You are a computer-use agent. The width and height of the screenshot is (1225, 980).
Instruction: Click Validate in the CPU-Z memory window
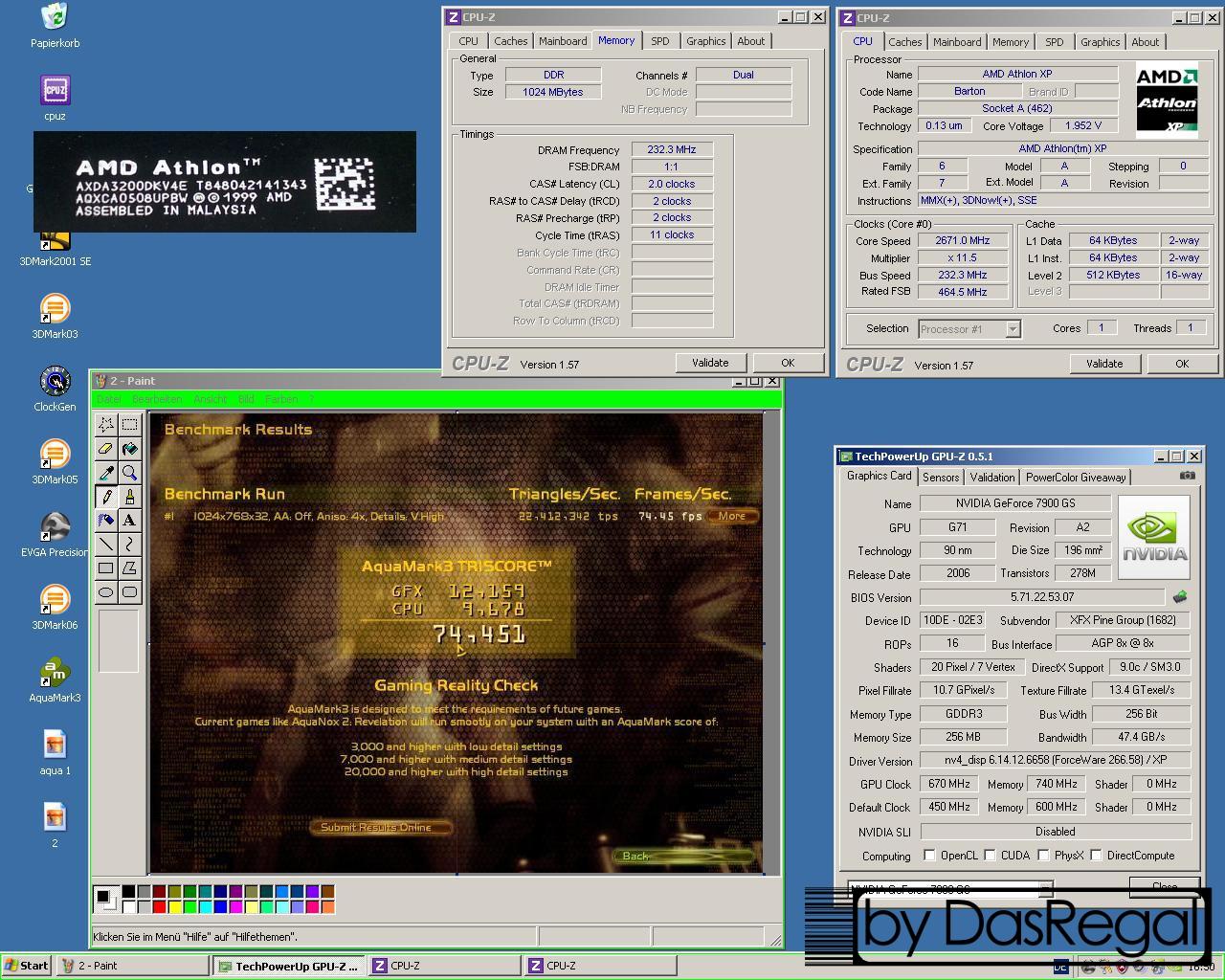click(710, 363)
